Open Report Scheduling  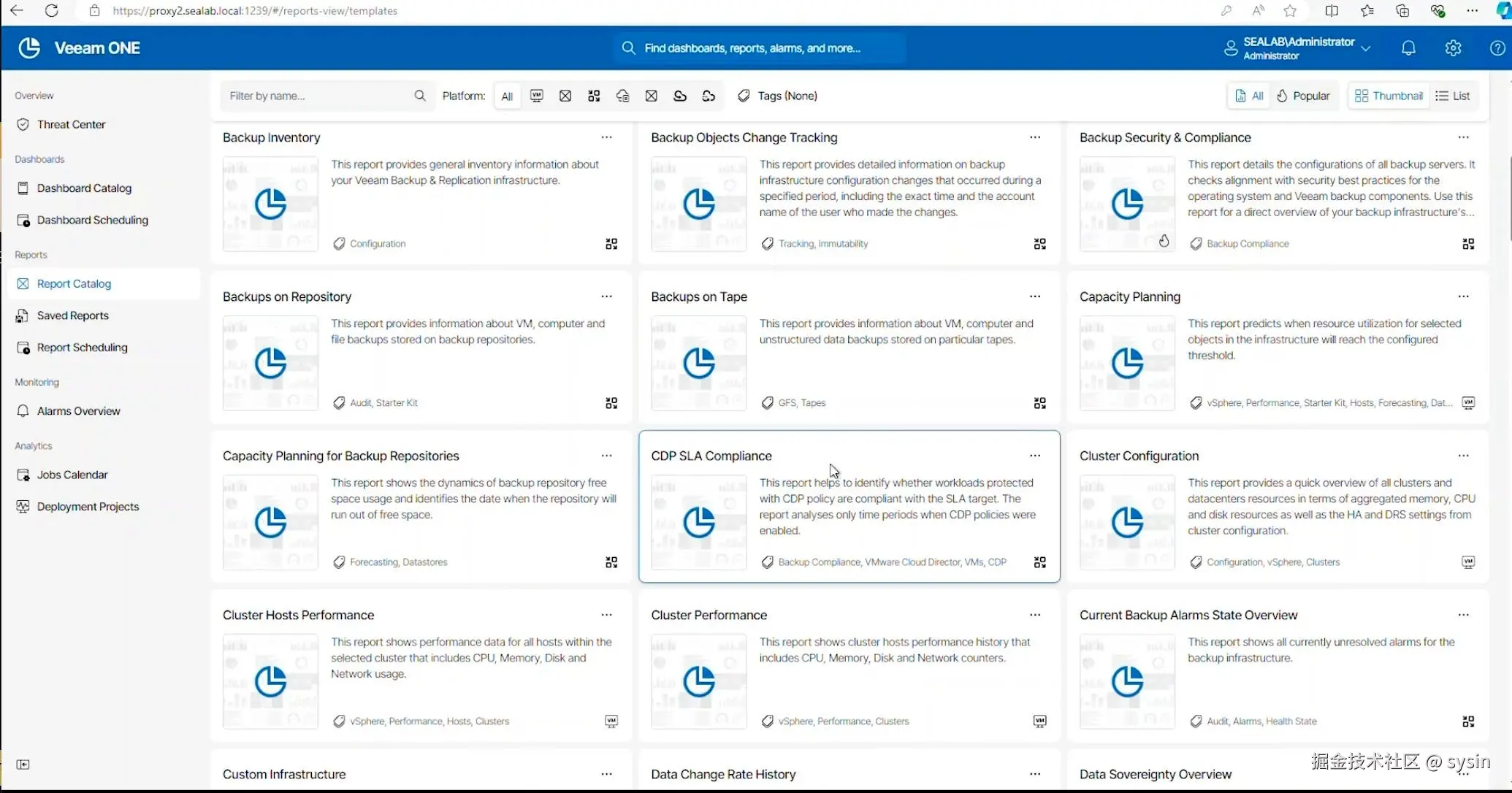(x=81, y=347)
